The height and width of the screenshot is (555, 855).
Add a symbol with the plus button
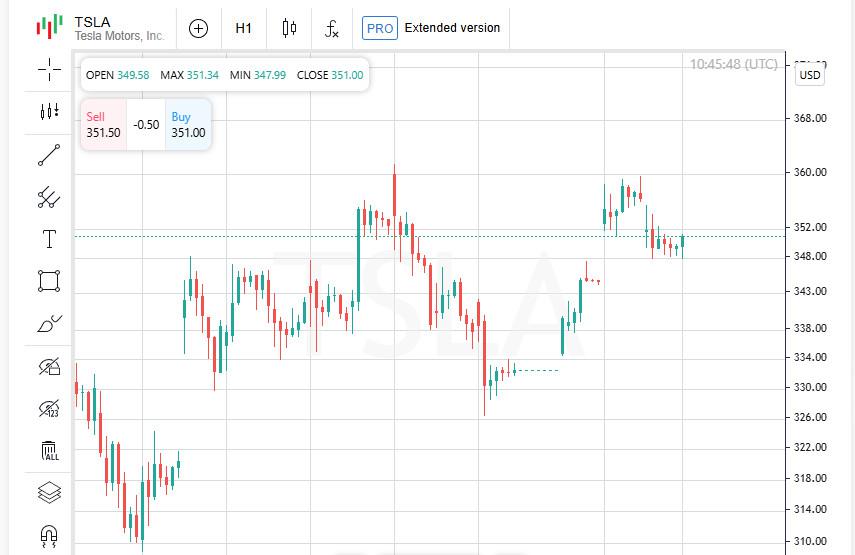[198, 28]
